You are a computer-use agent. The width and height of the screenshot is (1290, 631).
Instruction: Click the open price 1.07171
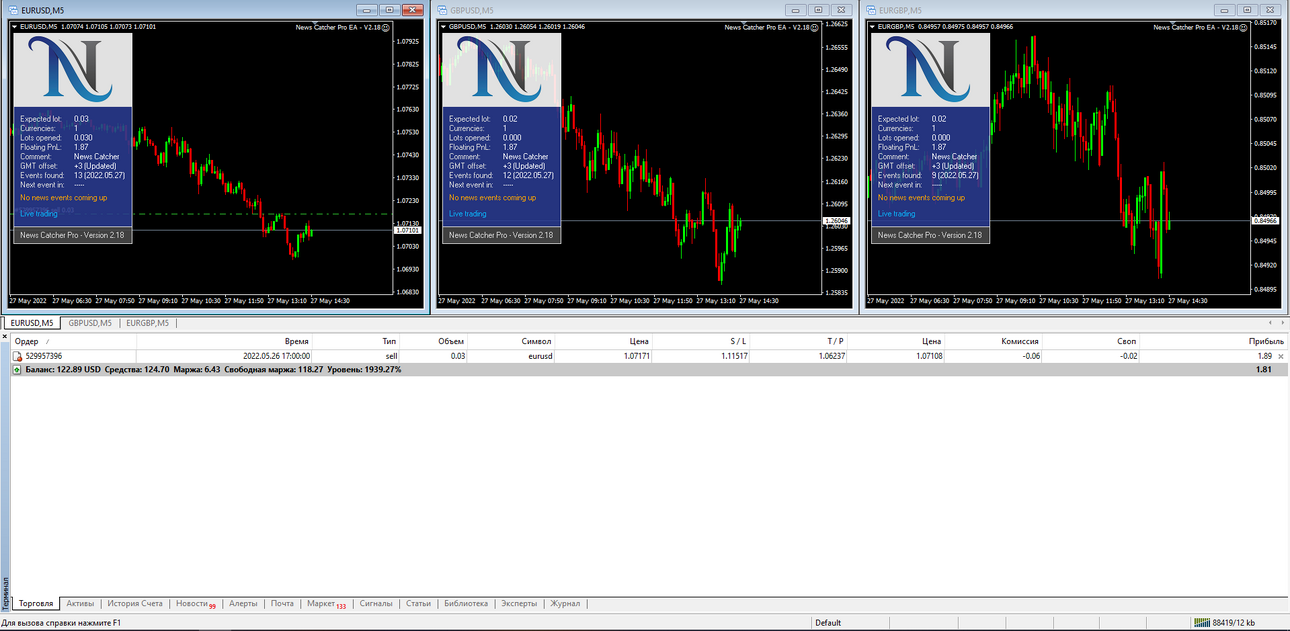[635, 356]
